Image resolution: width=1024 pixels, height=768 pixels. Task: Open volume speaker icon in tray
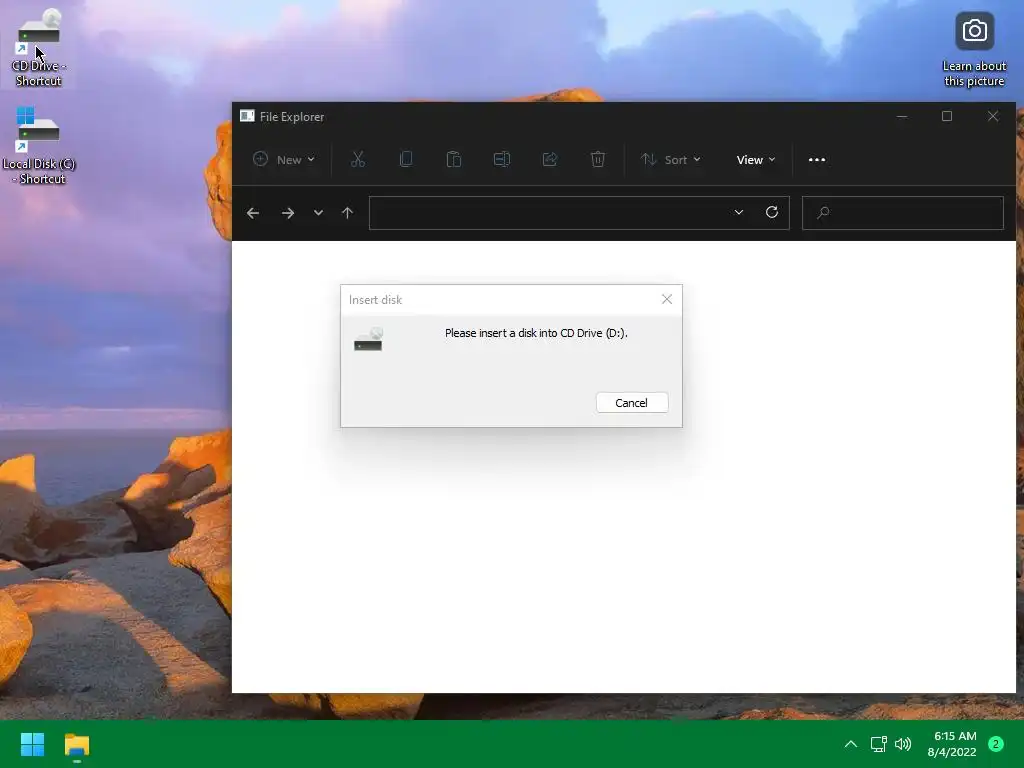[x=903, y=744]
